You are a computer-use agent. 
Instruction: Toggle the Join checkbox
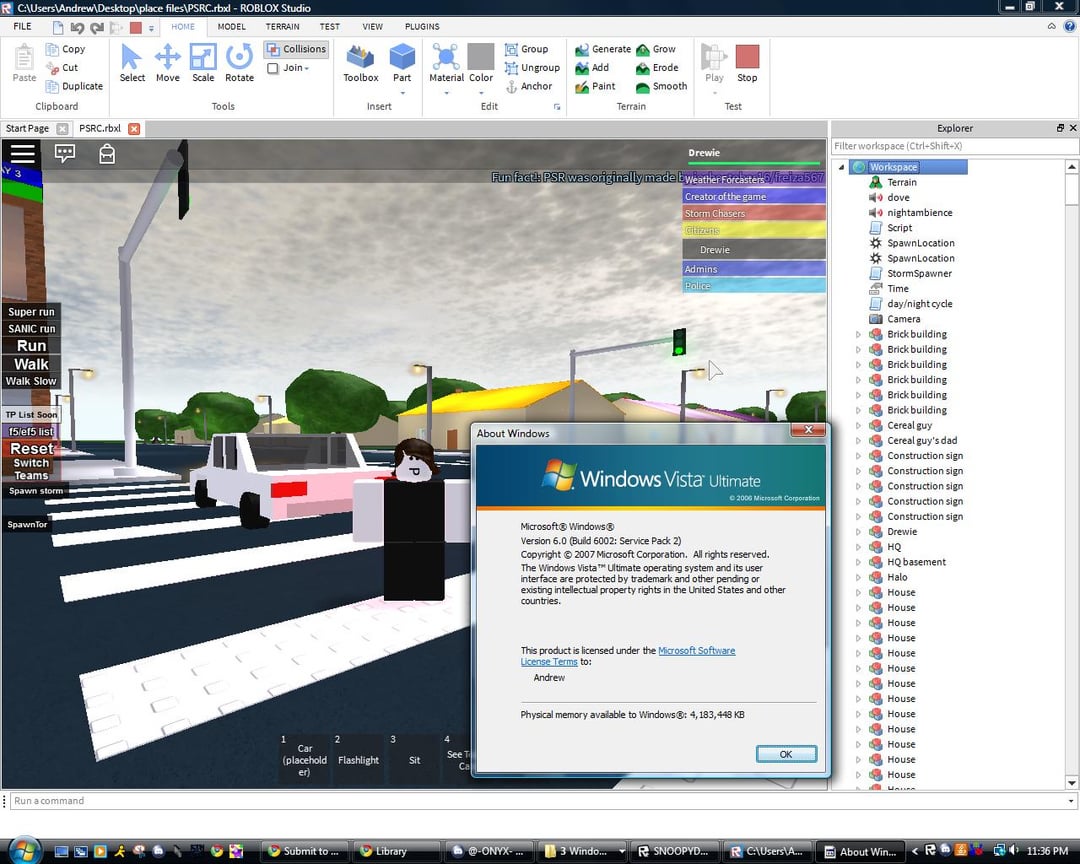tap(273, 68)
